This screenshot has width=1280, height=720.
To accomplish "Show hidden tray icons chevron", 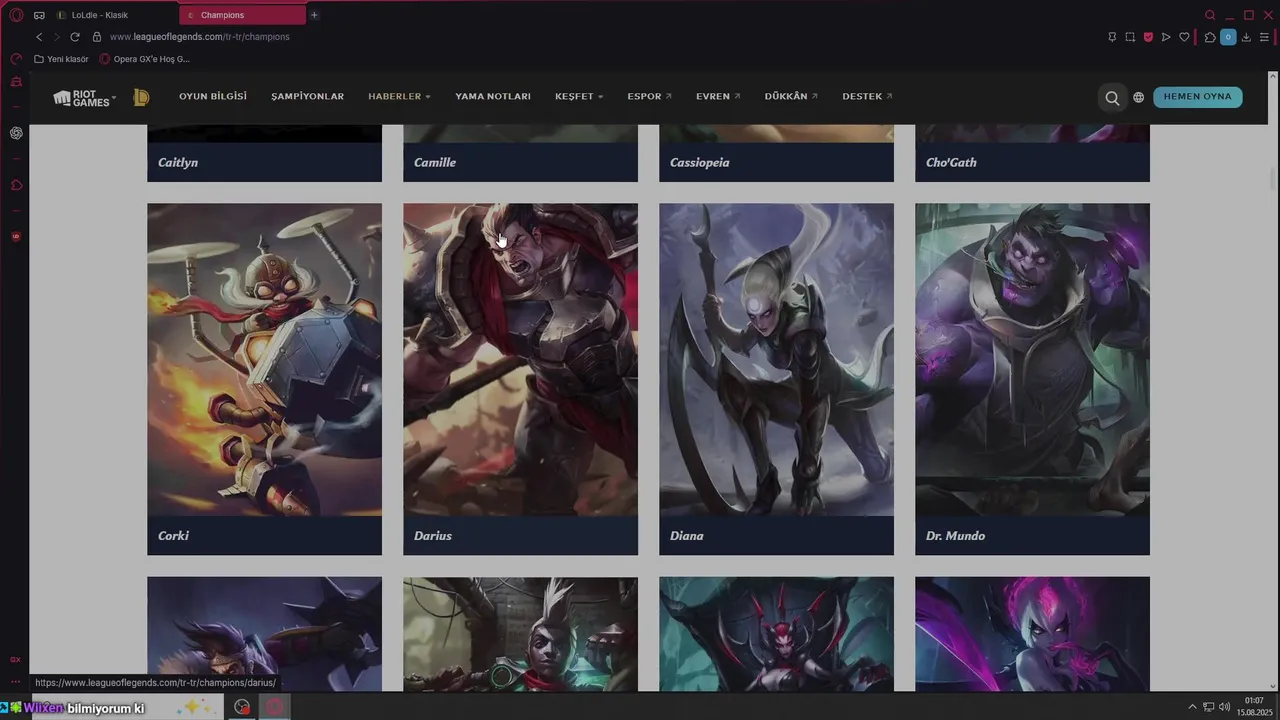I will (1192, 707).
